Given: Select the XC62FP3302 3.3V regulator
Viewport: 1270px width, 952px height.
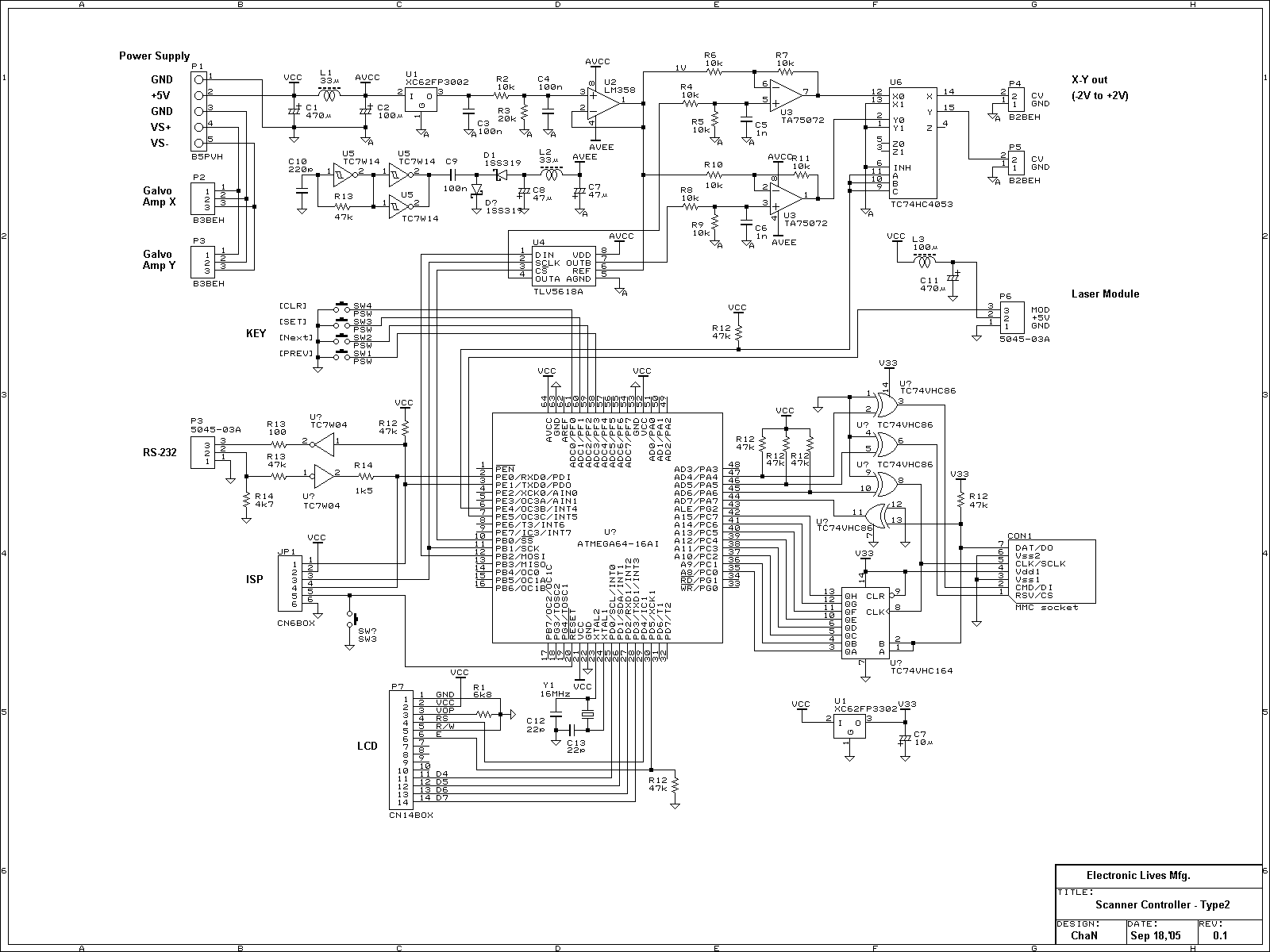Looking at the screenshot, I should pos(850,725).
